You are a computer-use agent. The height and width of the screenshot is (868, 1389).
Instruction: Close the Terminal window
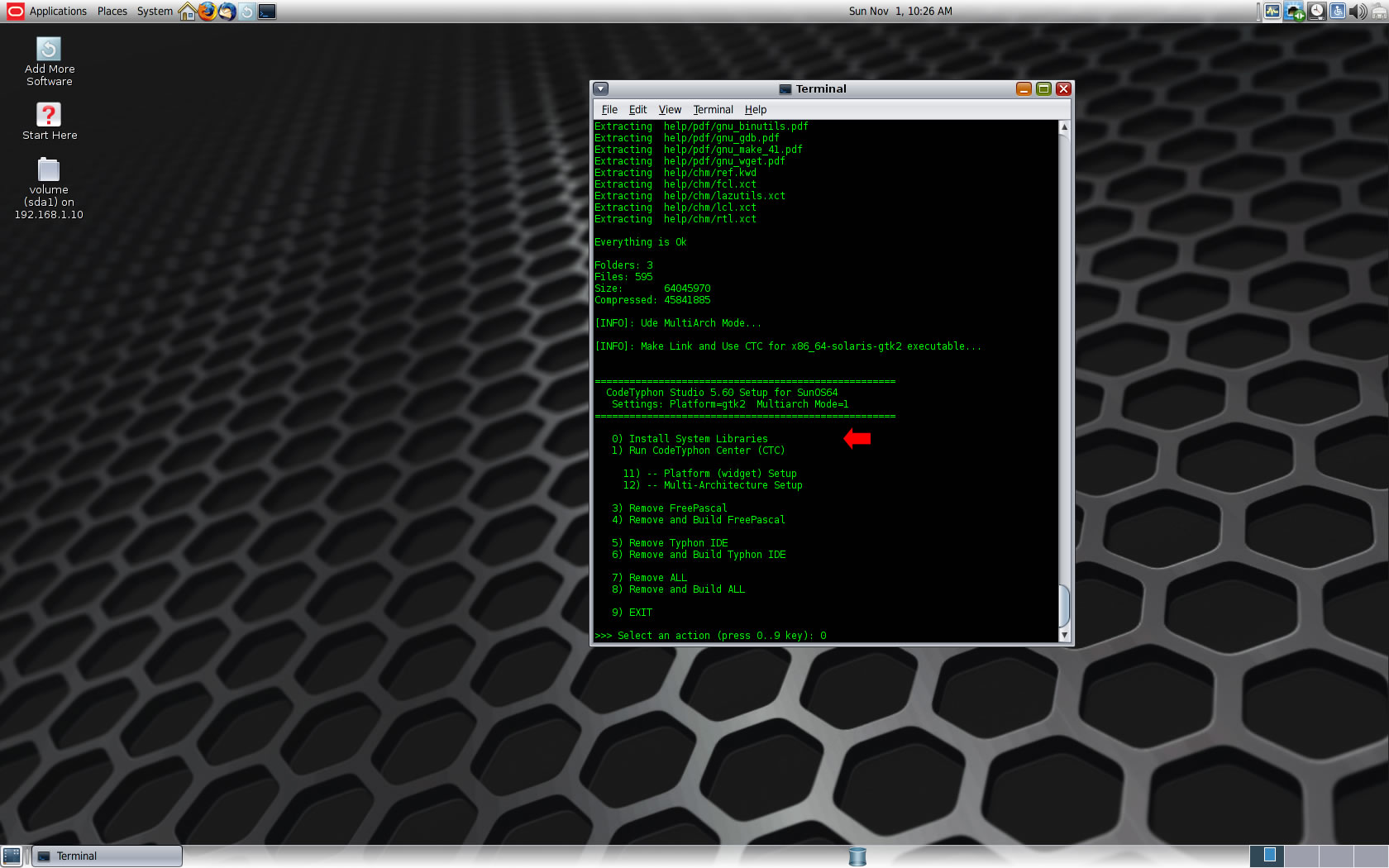1063,88
